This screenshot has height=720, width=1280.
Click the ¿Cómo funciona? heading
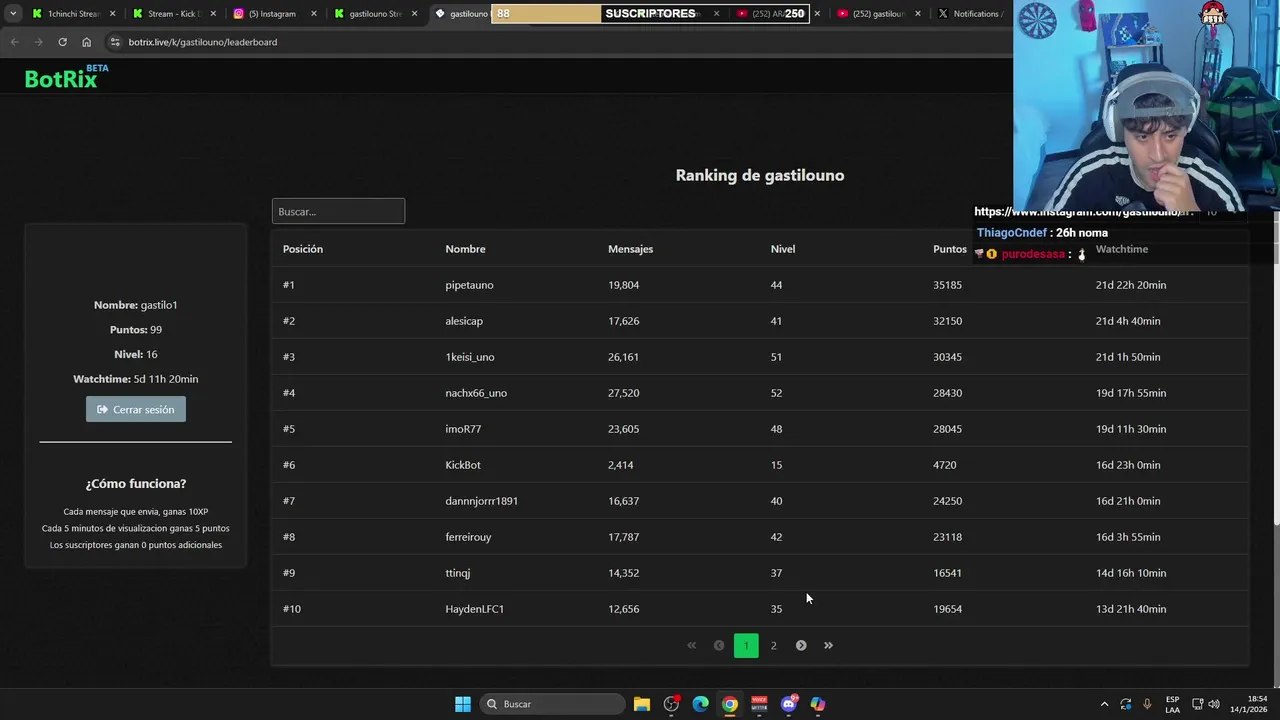tap(136, 483)
